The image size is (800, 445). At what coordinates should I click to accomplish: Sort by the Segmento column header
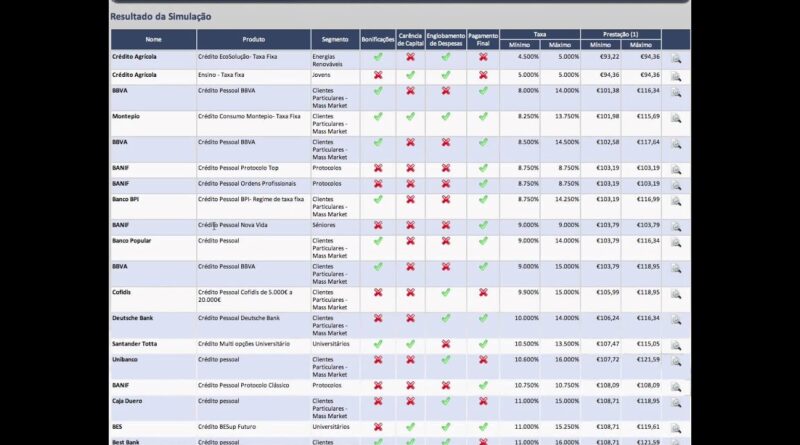335,39
